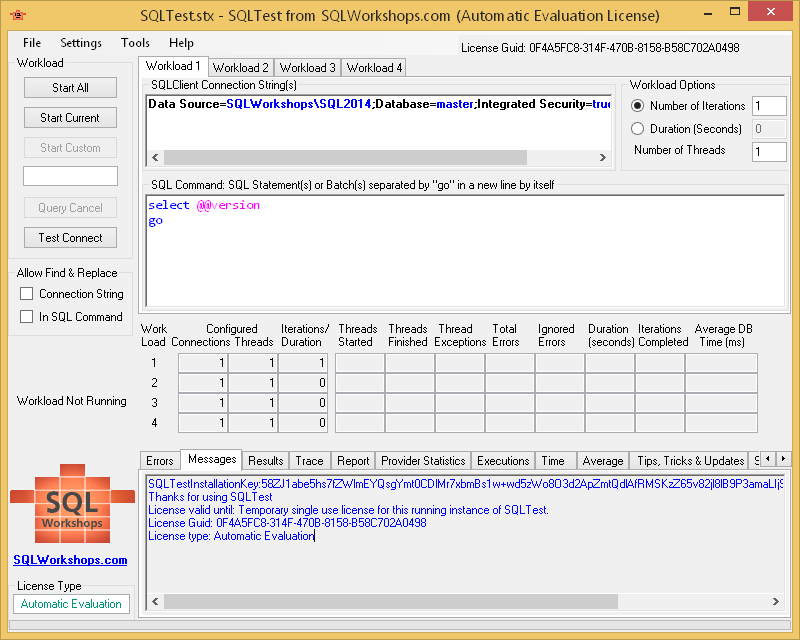Viewport: 800px width, 640px height.
Task: Click connection string scrollbar right arrow
Action: [x=602, y=157]
